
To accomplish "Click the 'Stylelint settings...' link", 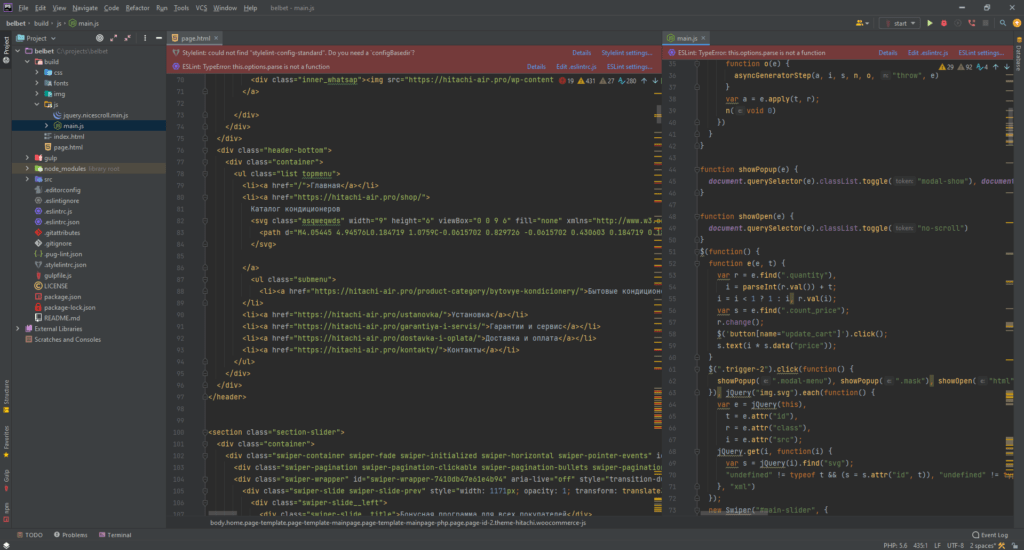I will [626, 52].
